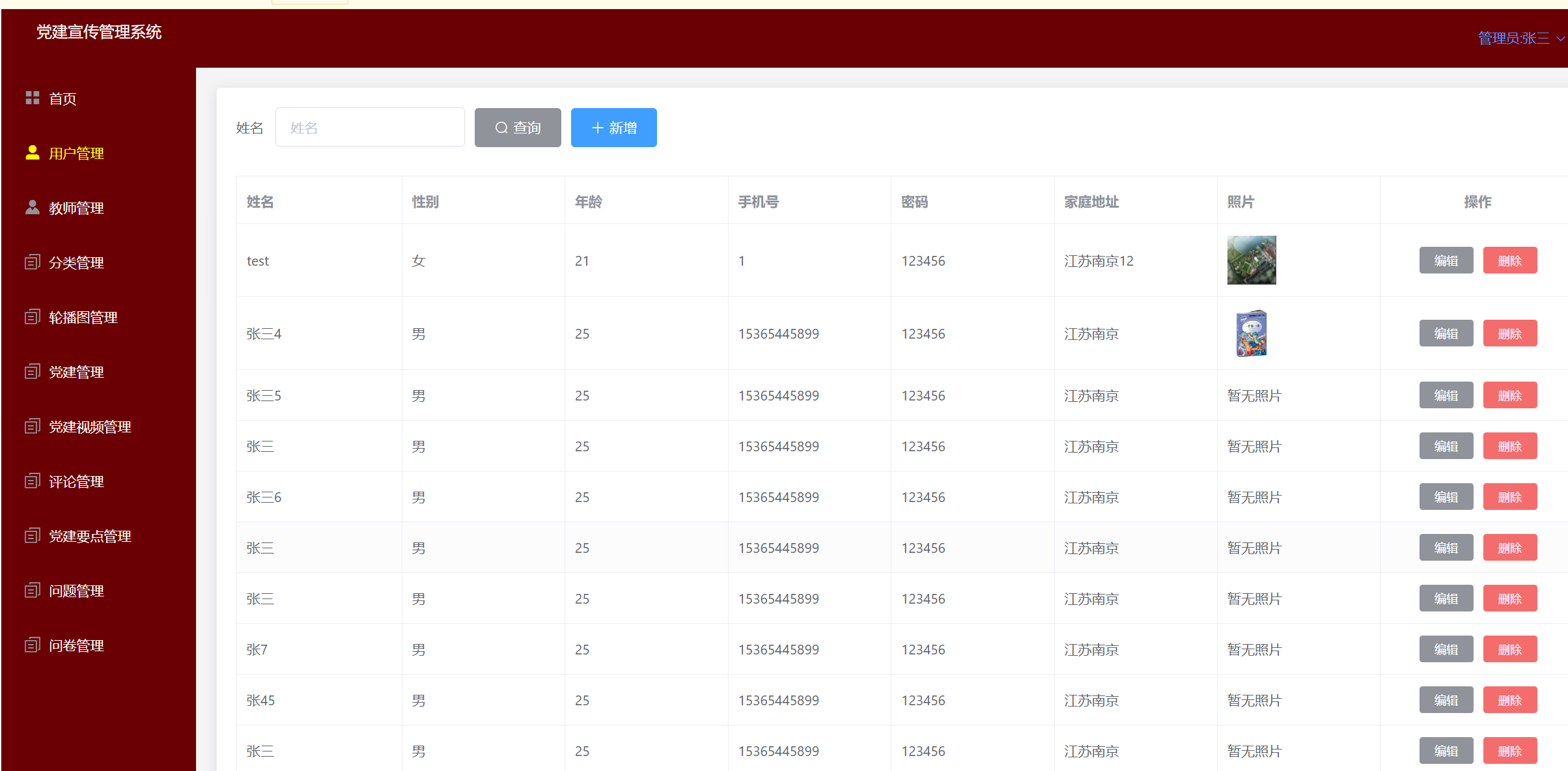Select 问题管理 in the sidebar
Image resolution: width=1568 pixels, height=771 pixels.
[76, 591]
